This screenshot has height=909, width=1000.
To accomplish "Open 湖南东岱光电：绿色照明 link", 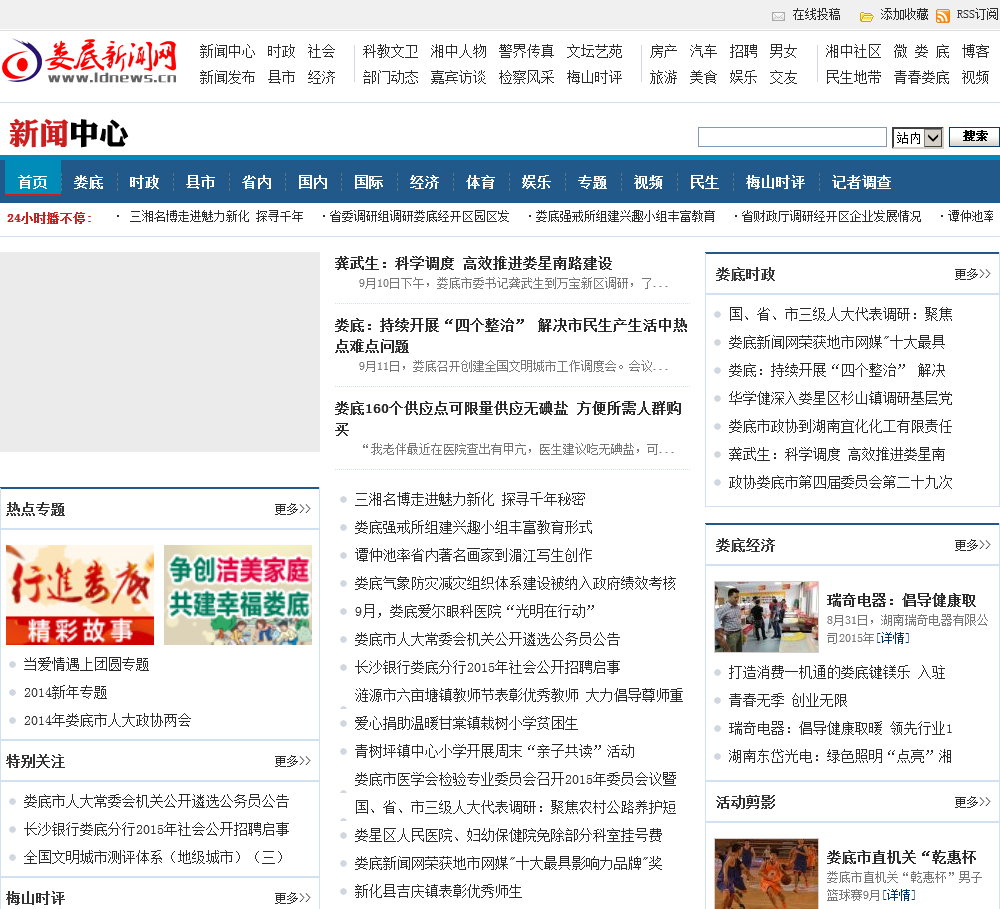I will [840, 757].
